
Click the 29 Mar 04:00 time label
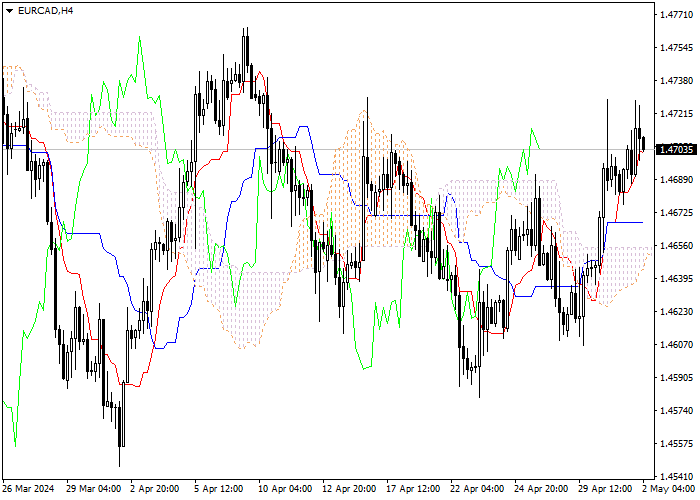[x=94, y=489]
